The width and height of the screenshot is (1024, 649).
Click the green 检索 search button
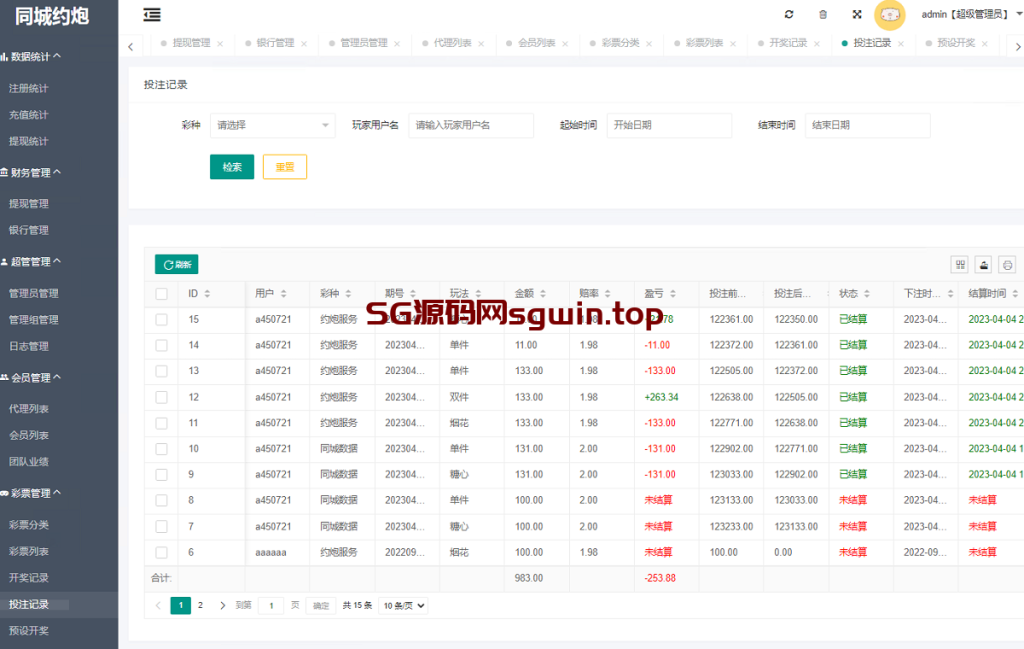coord(232,167)
